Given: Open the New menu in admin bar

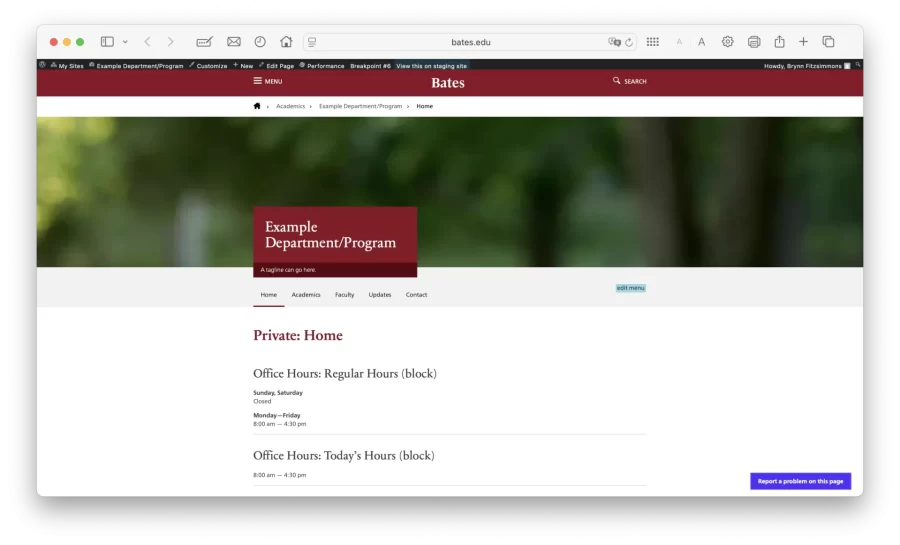Looking at the screenshot, I should pos(243,66).
